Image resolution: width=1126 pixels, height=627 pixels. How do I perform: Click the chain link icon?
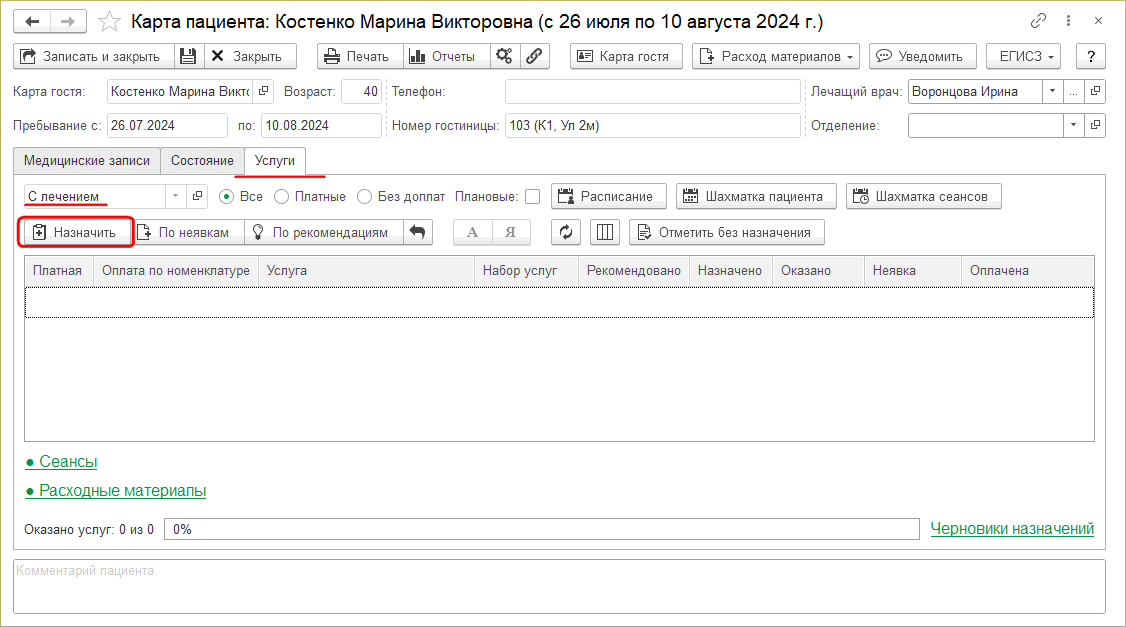pyautogui.click(x=535, y=57)
